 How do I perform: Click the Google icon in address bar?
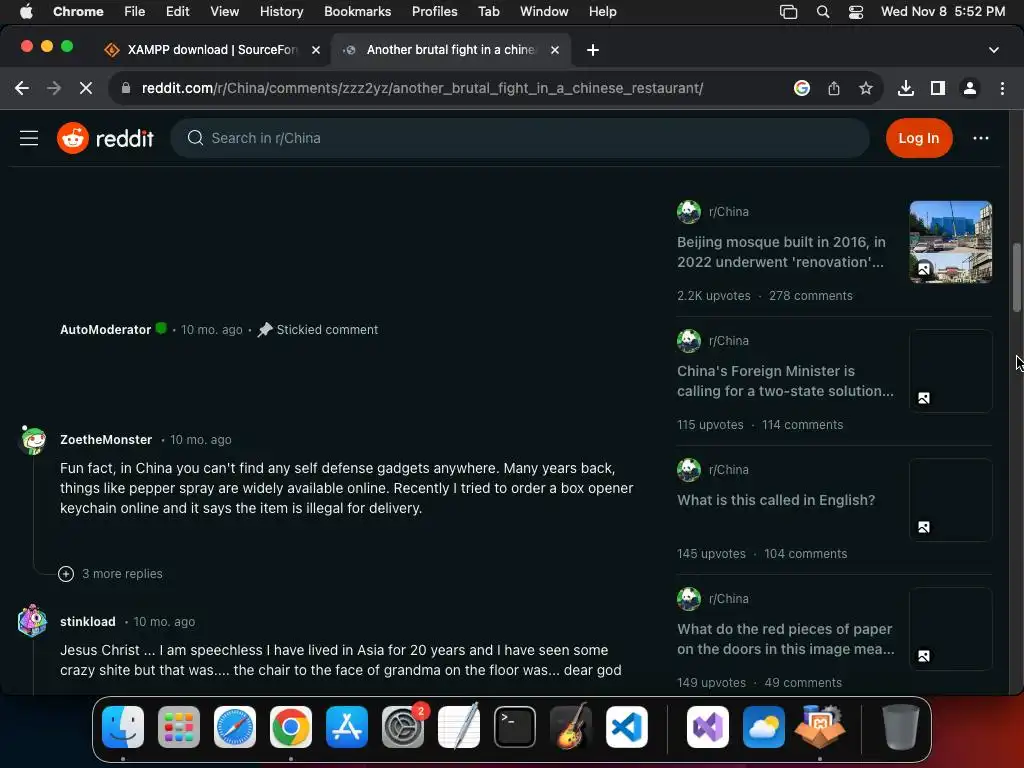[801, 88]
